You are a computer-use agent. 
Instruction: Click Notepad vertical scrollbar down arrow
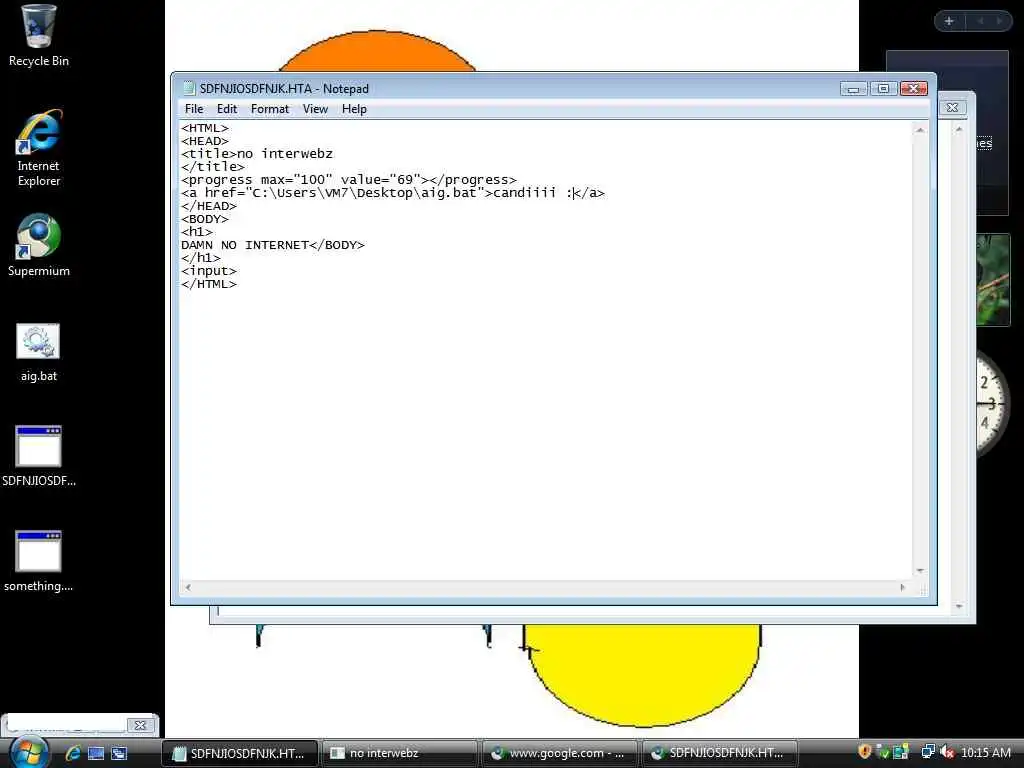[920, 571]
